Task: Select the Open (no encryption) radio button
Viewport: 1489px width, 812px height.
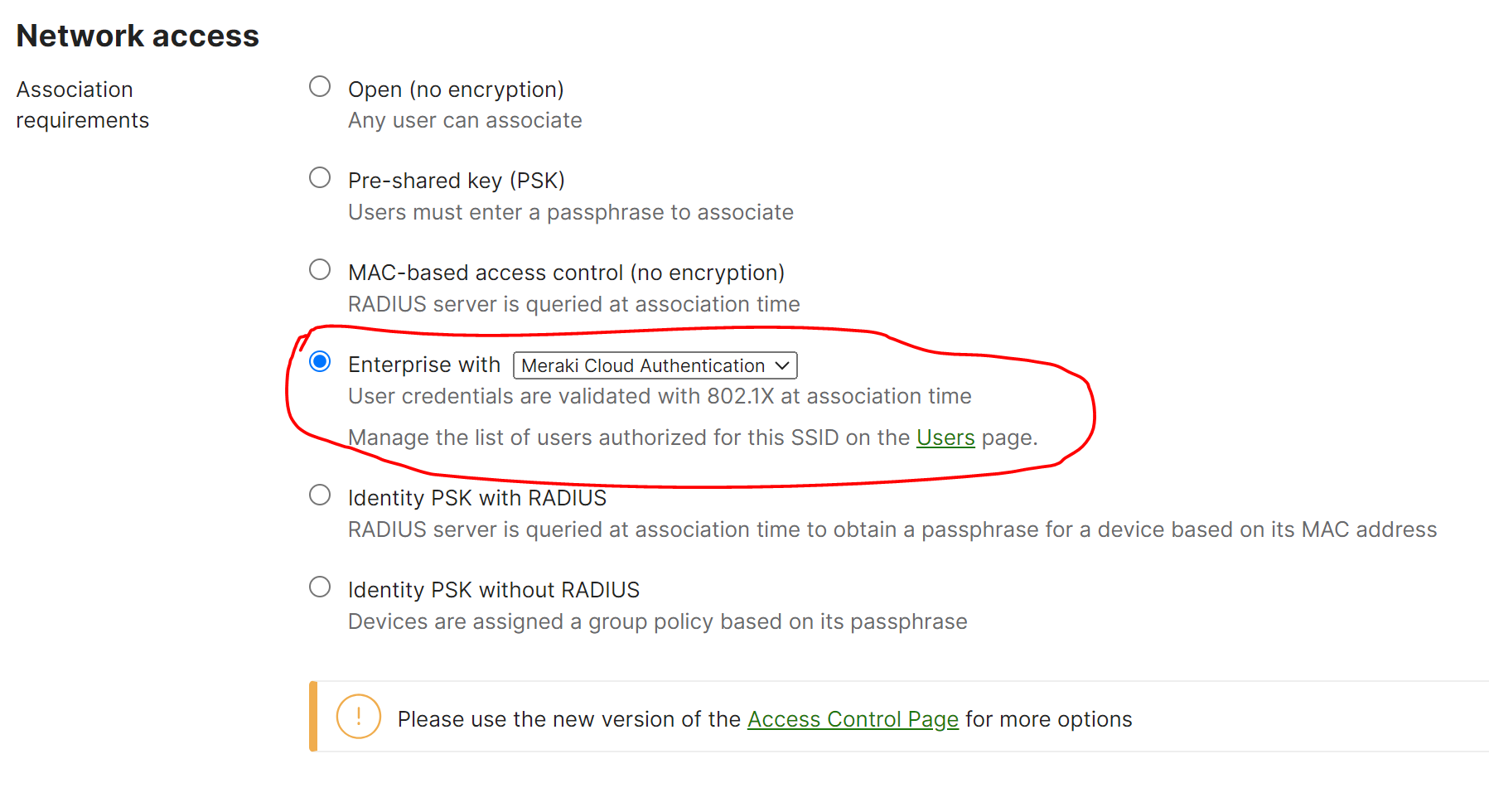Action: click(x=320, y=85)
